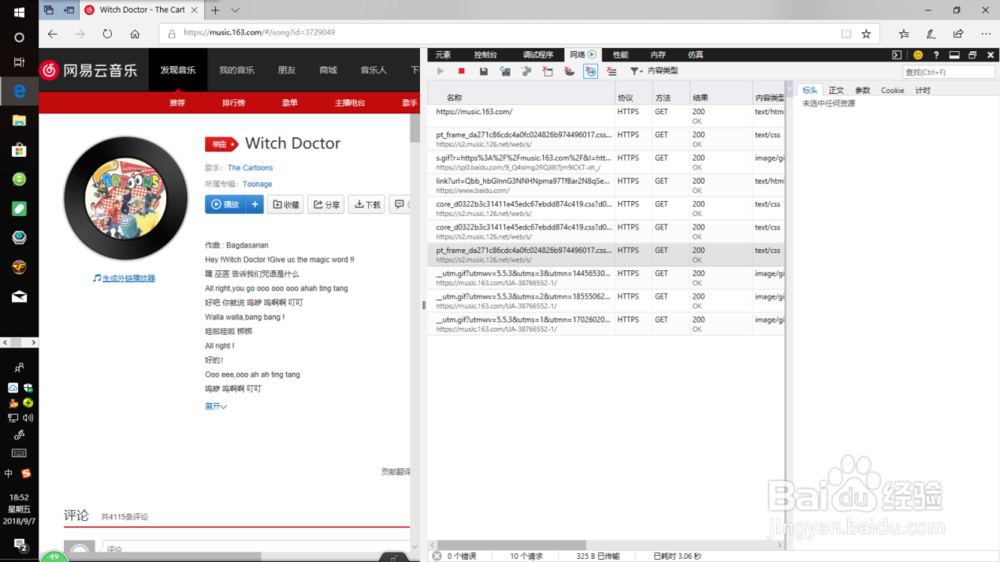Open the 调试程序 DevTools tab
Image resolution: width=1000 pixels, height=562 pixels.
538,55
